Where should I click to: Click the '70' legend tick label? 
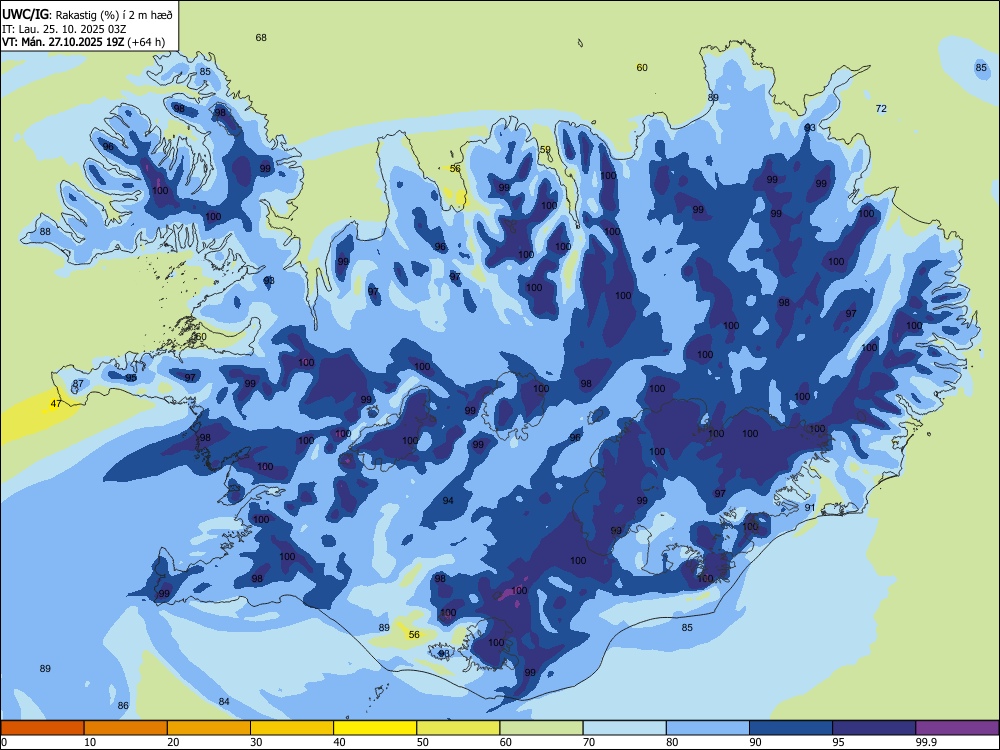pyautogui.click(x=589, y=742)
